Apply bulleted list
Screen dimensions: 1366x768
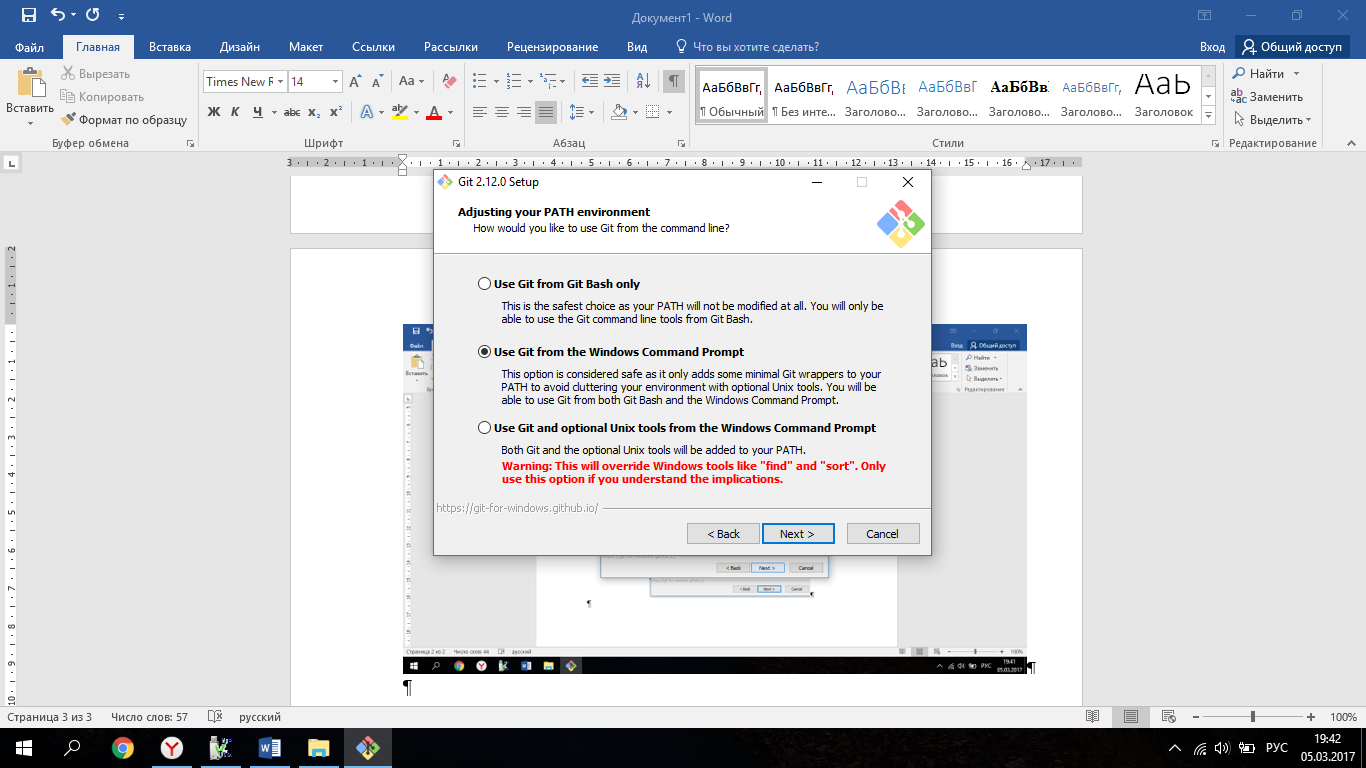[479, 82]
